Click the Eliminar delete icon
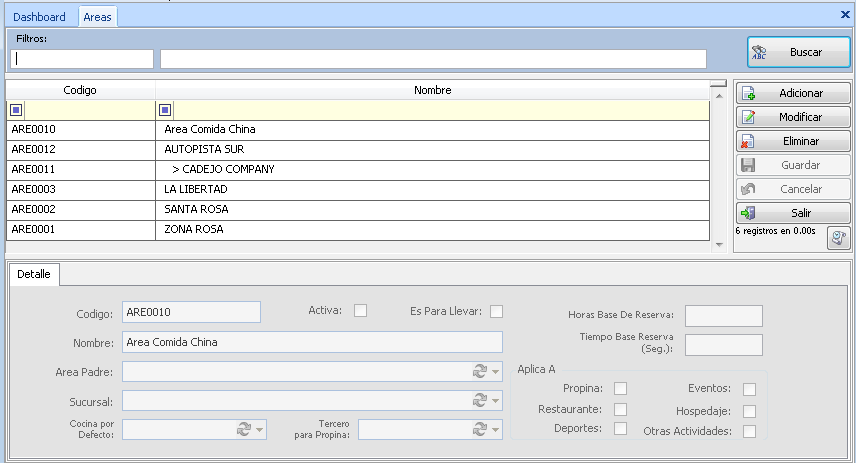 tap(747, 141)
